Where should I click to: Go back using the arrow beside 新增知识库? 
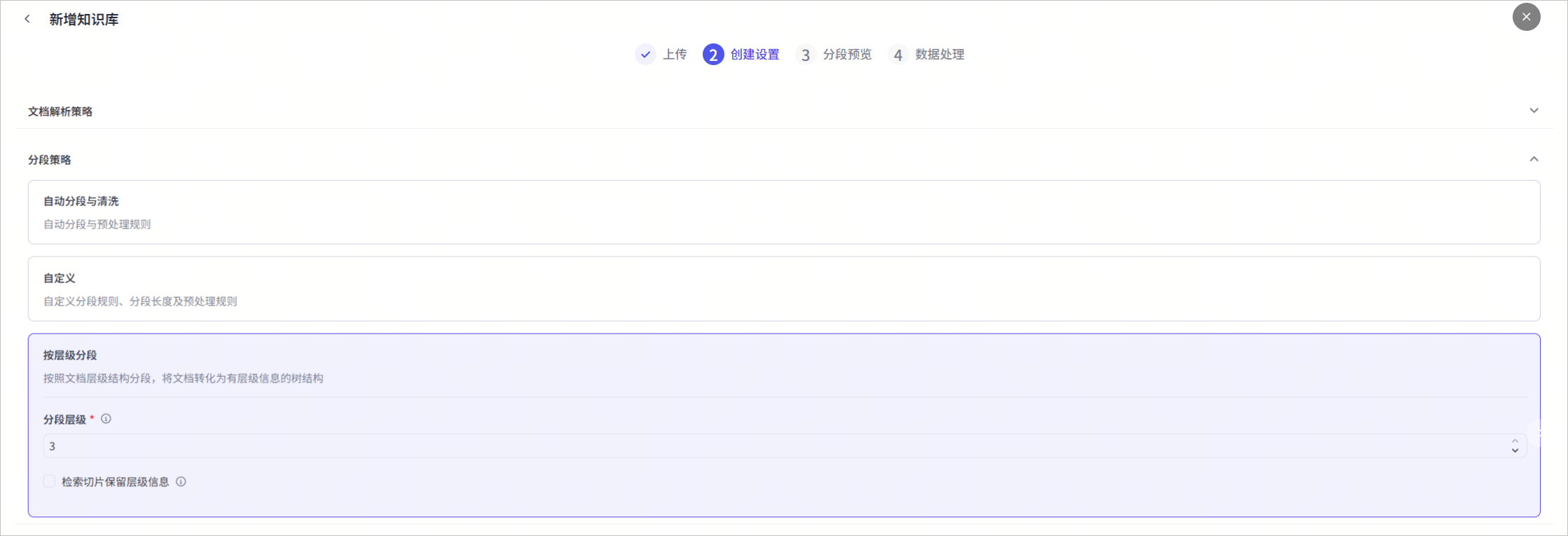click(x=27, y=19)
